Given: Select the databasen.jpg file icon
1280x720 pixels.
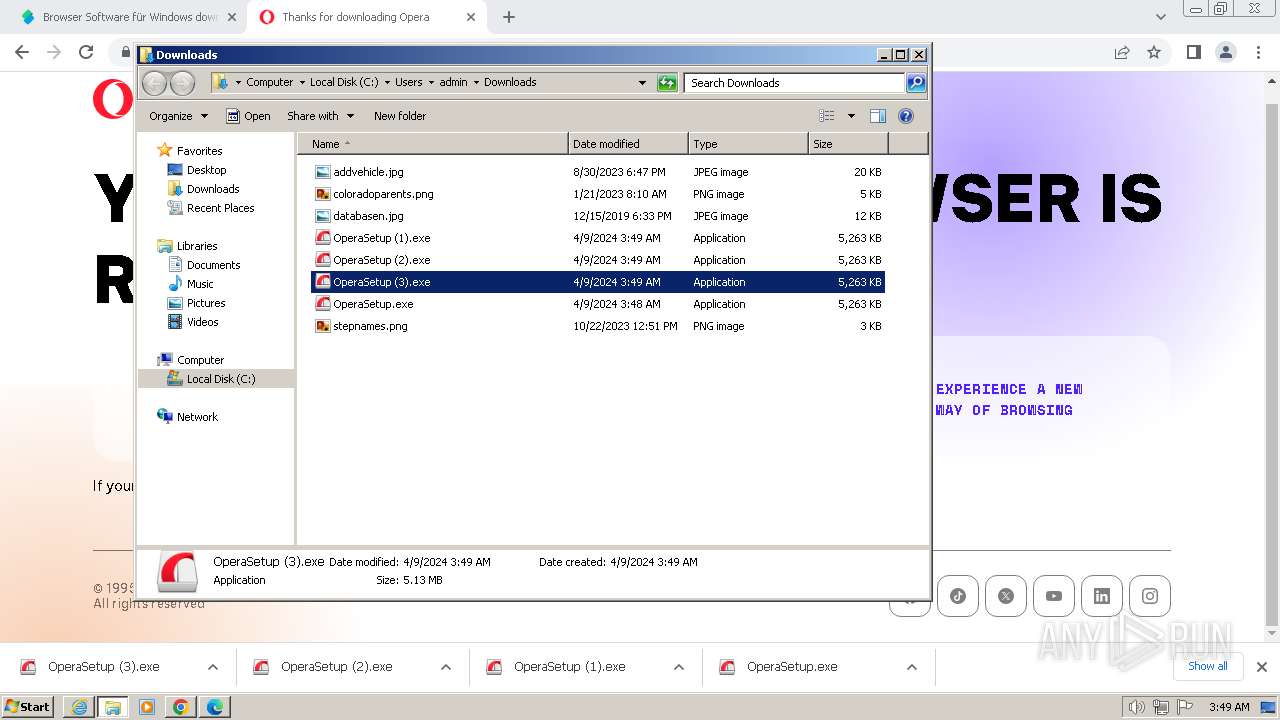Looking at the screenshot, I should pos(322,216).
